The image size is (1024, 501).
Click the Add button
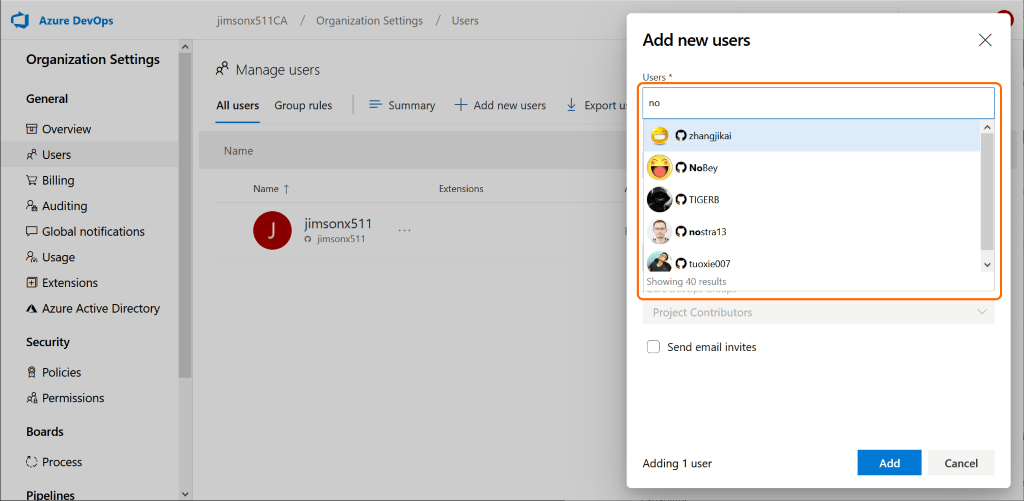pos(889,463)
